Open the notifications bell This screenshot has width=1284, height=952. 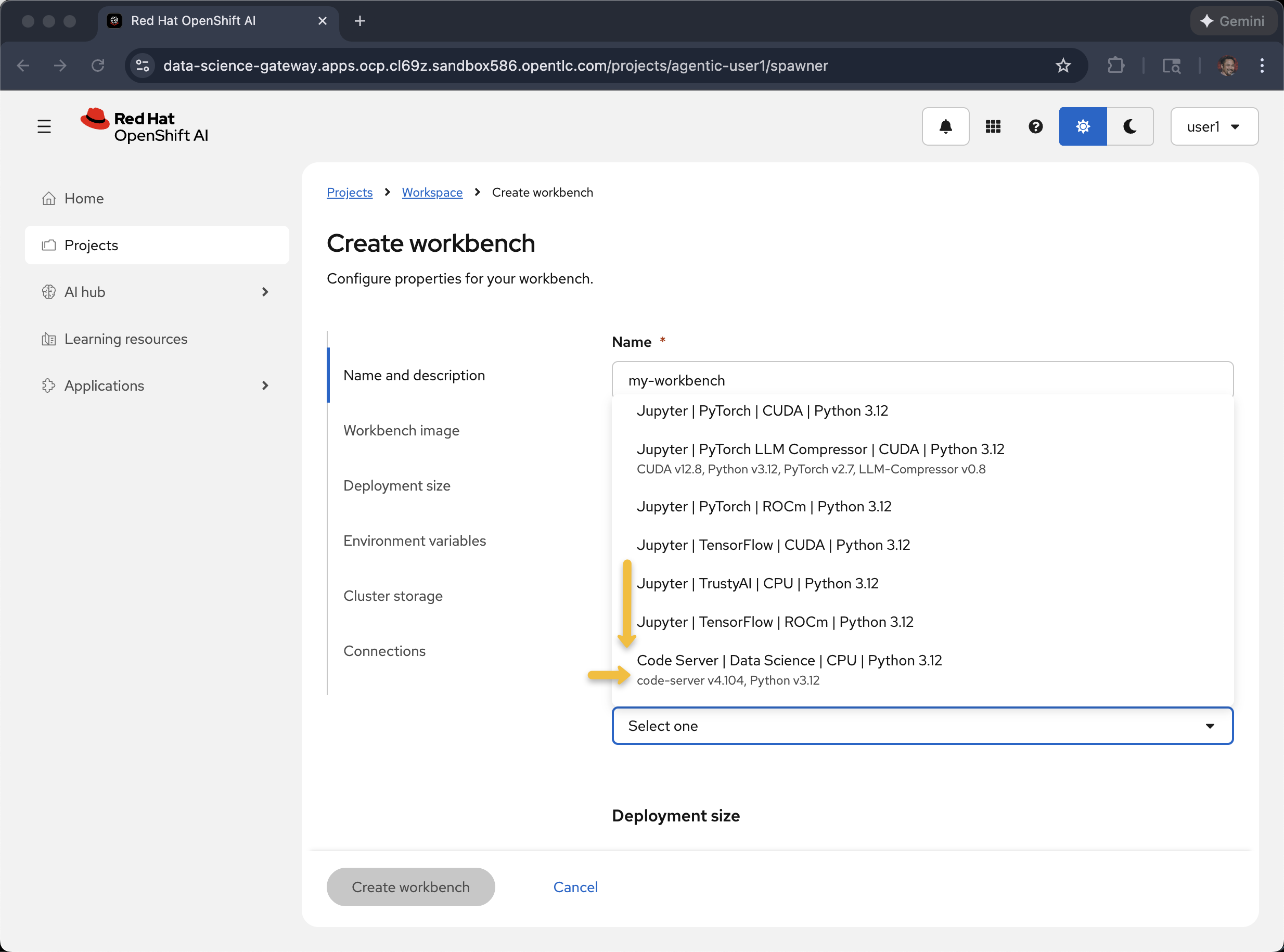(945, 126)
